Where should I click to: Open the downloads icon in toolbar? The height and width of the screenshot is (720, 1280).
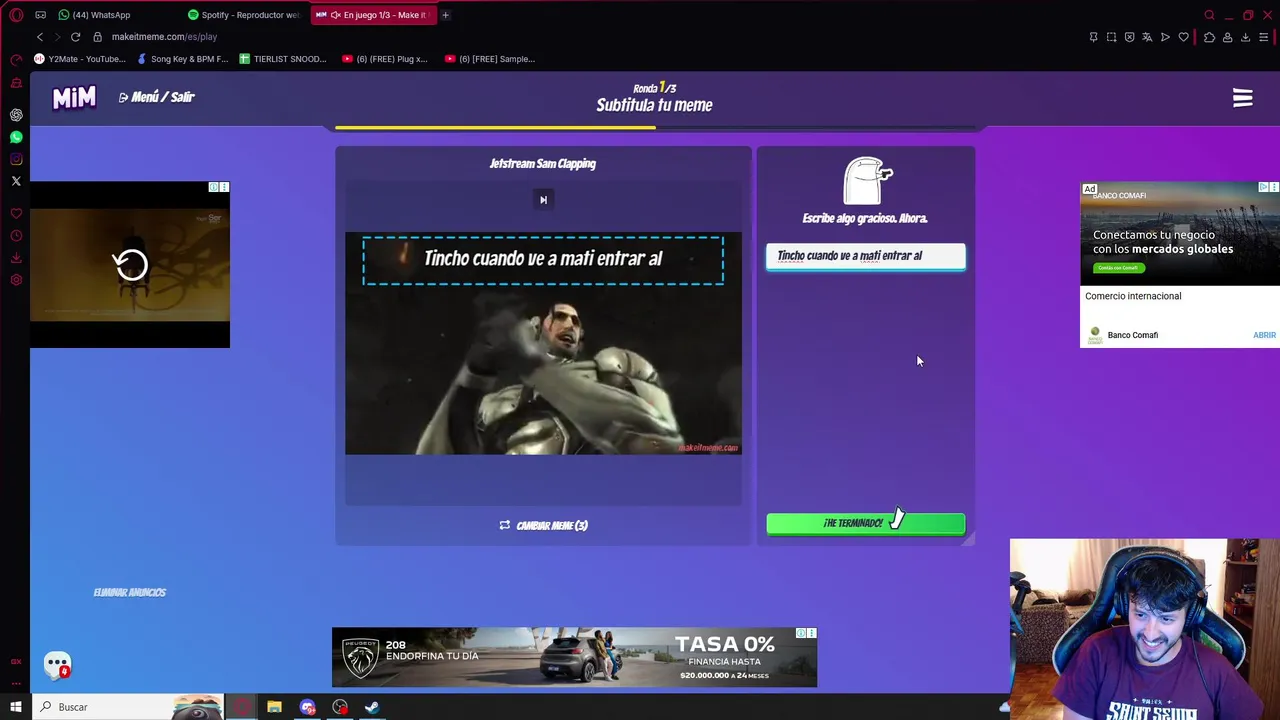1245,37
